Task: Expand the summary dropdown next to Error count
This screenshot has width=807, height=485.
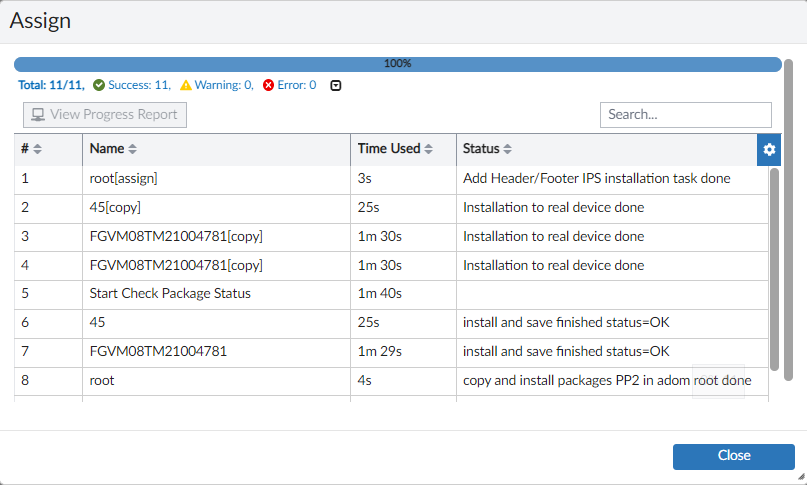Action: [x=335, y=86]
